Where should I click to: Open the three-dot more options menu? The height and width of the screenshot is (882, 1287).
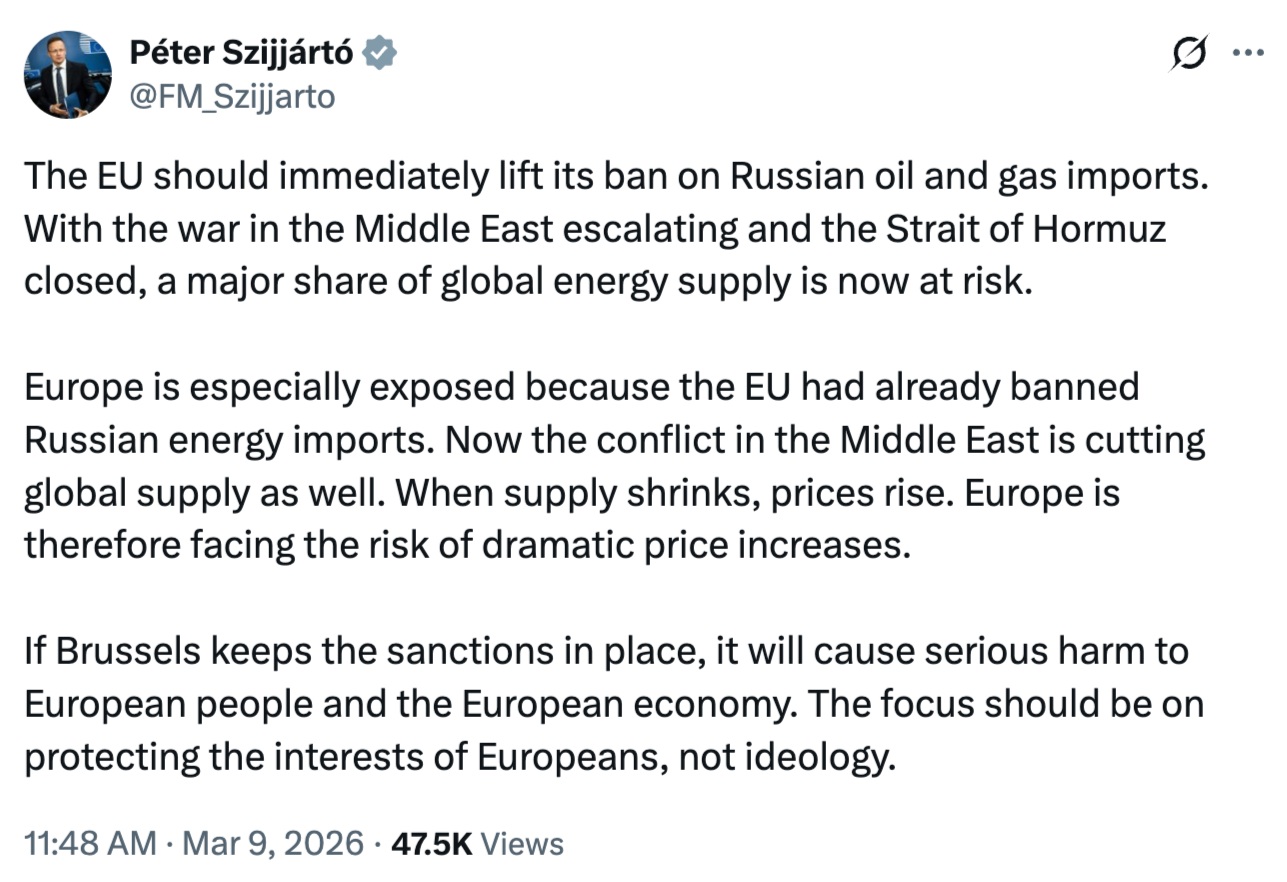(1248, 53)
